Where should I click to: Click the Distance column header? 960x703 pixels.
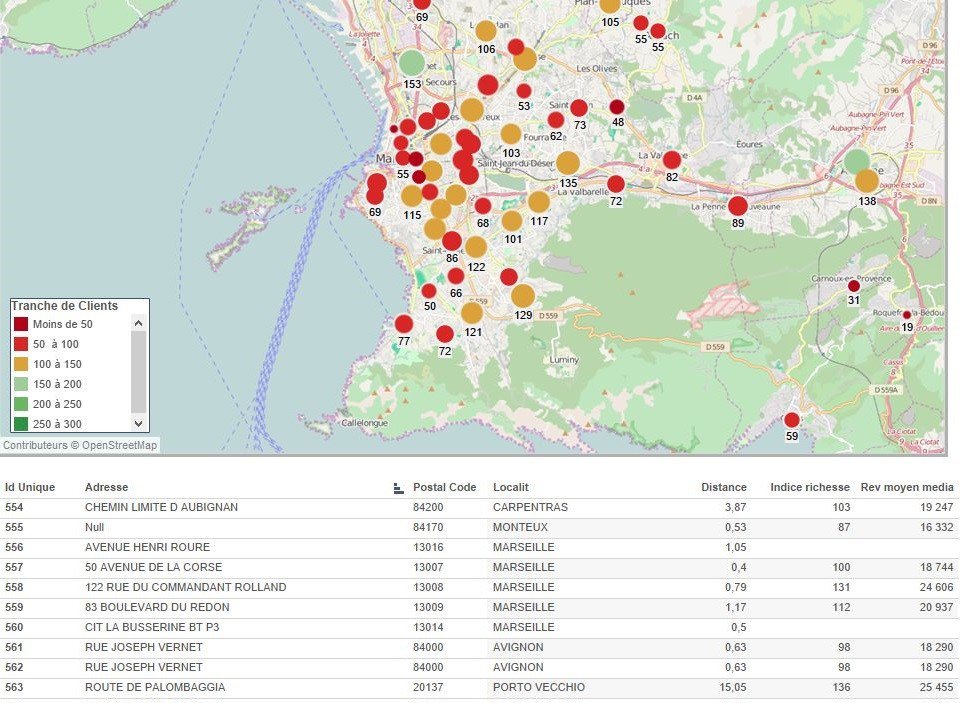coord(723,487)
